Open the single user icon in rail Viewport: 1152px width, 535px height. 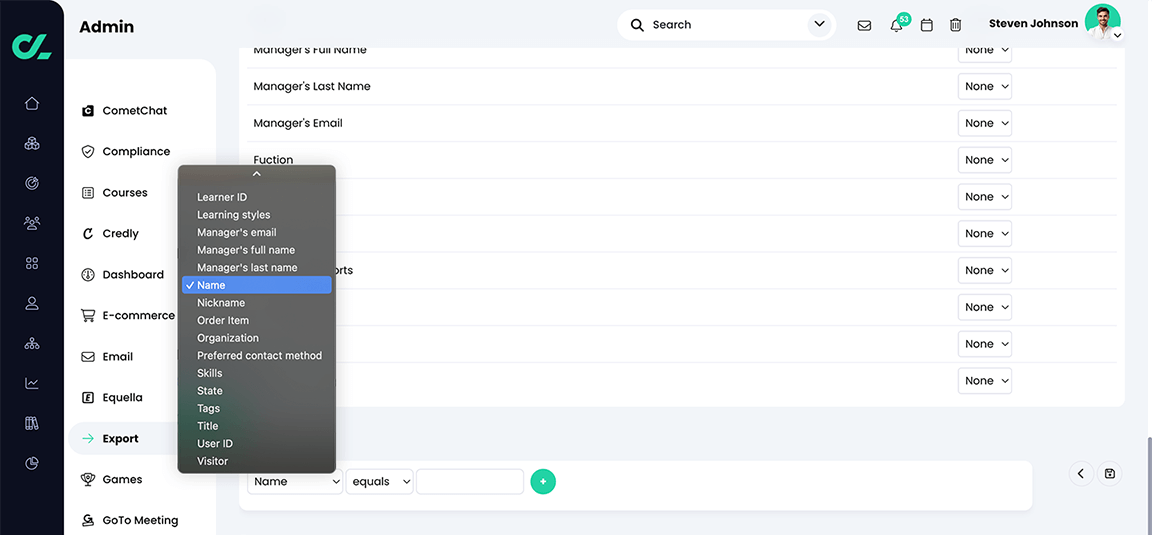point(32,303)
